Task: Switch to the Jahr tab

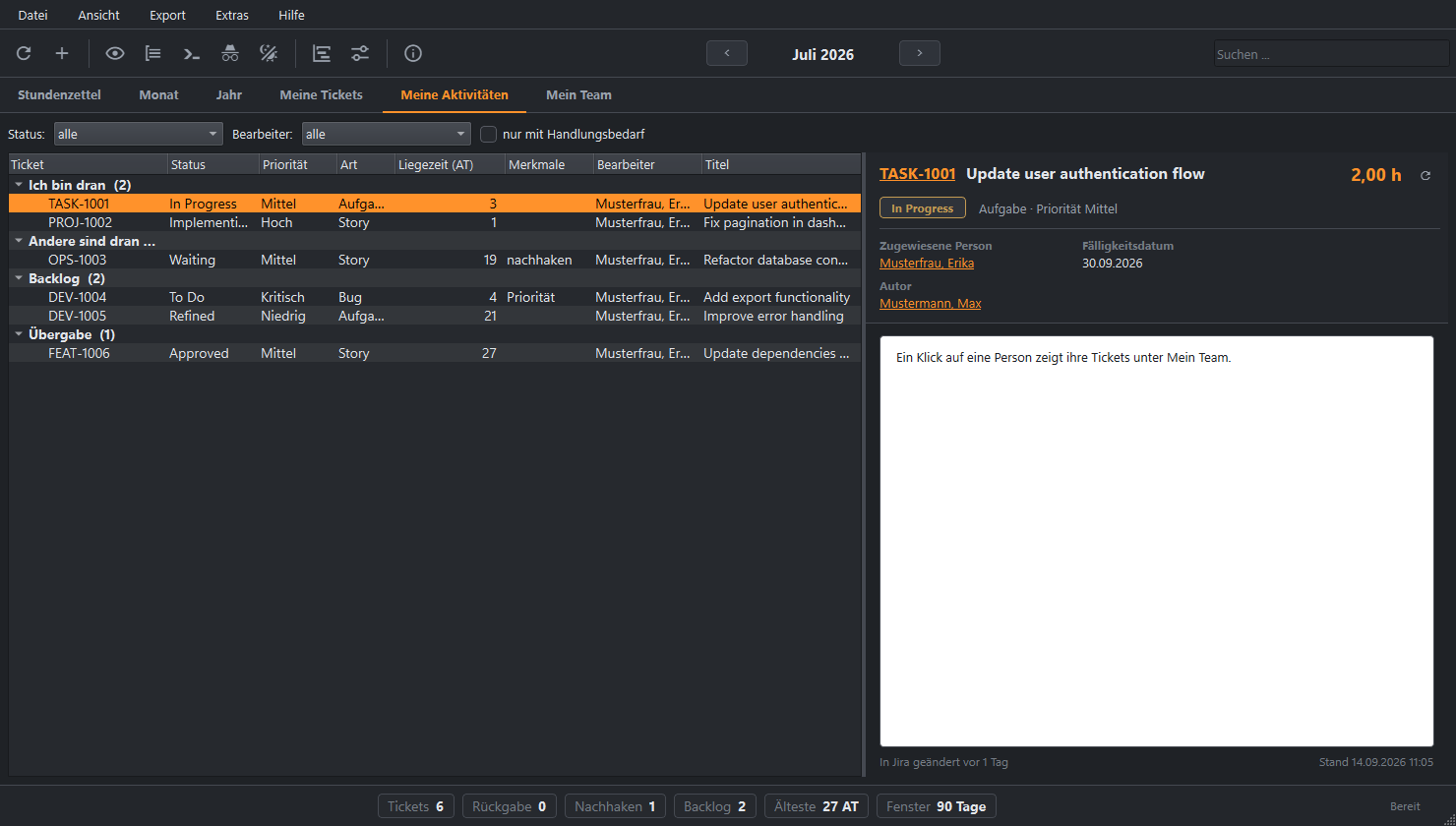Action: (x=229, y=95)
